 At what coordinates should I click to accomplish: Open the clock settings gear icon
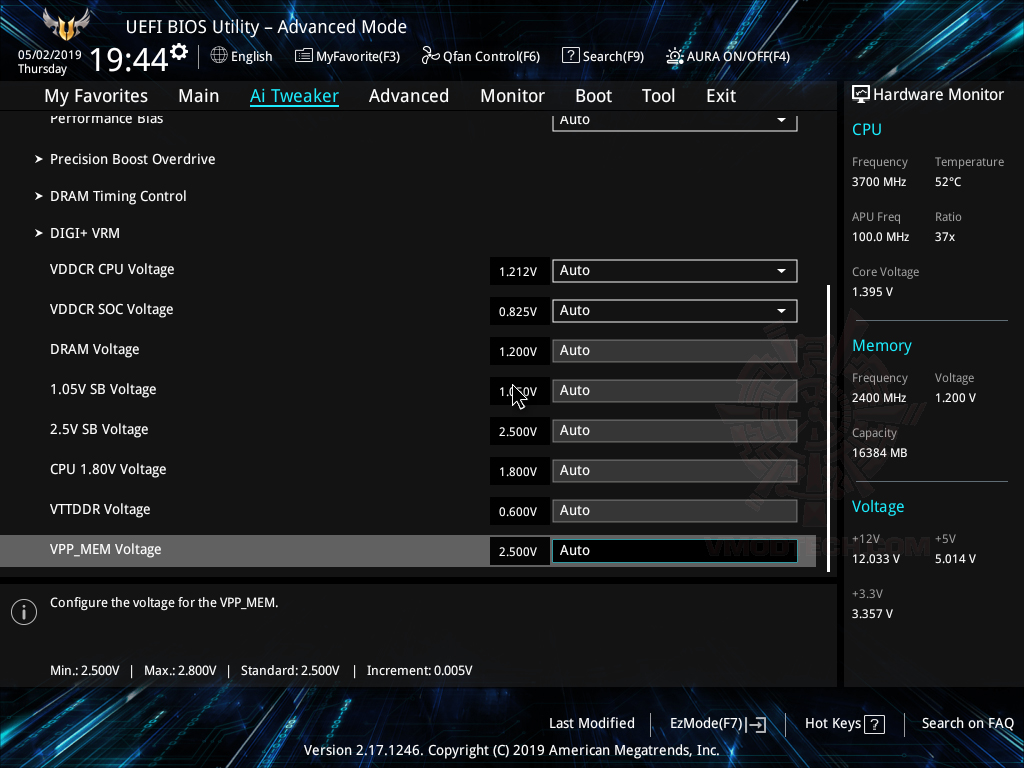point(179,52)
